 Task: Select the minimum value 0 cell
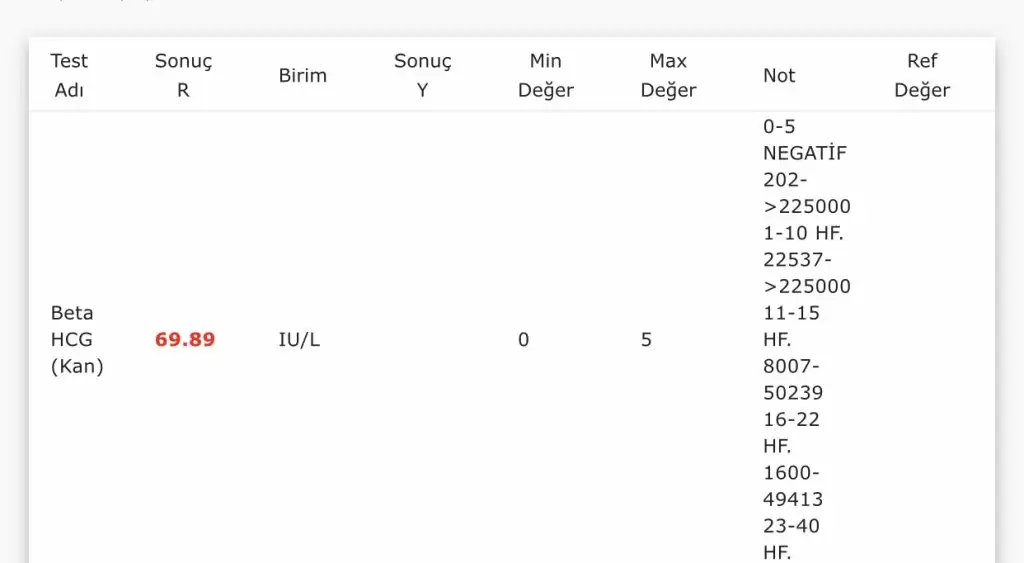(x=523, y=340)
